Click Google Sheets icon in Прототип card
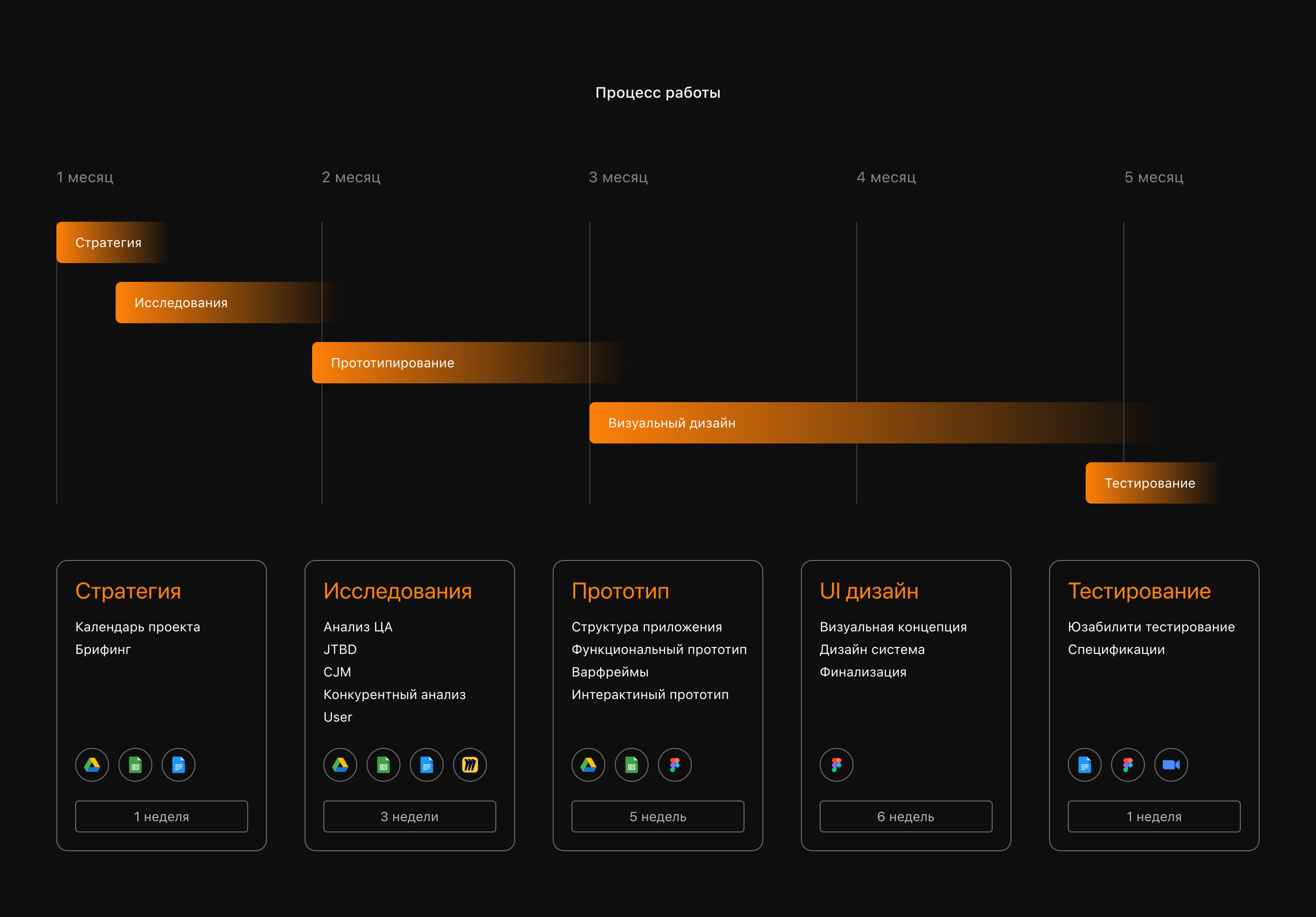The width and height of the screenshot is (1316, 917). point(632,765)
